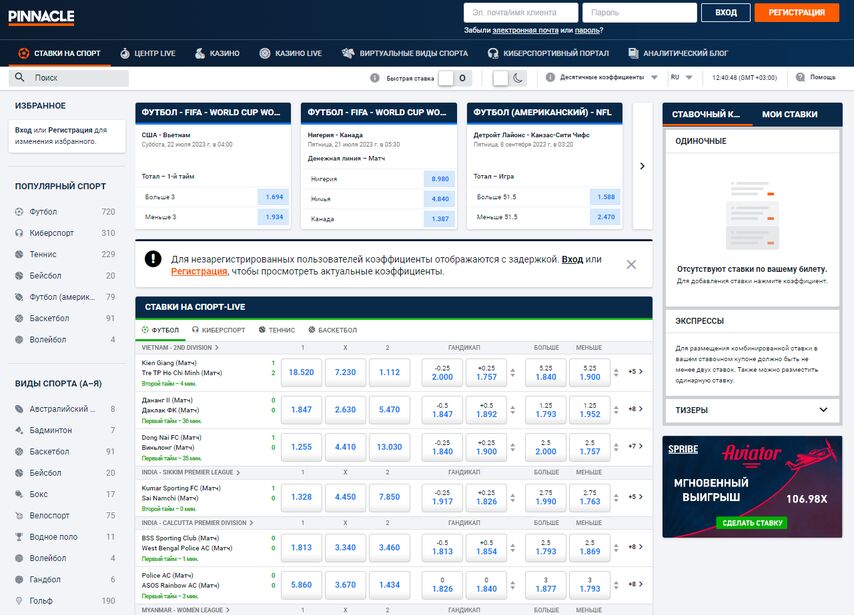The image size is (854, 615).
Task: Click the cycling icon
Action: click(x=19, y=515)
